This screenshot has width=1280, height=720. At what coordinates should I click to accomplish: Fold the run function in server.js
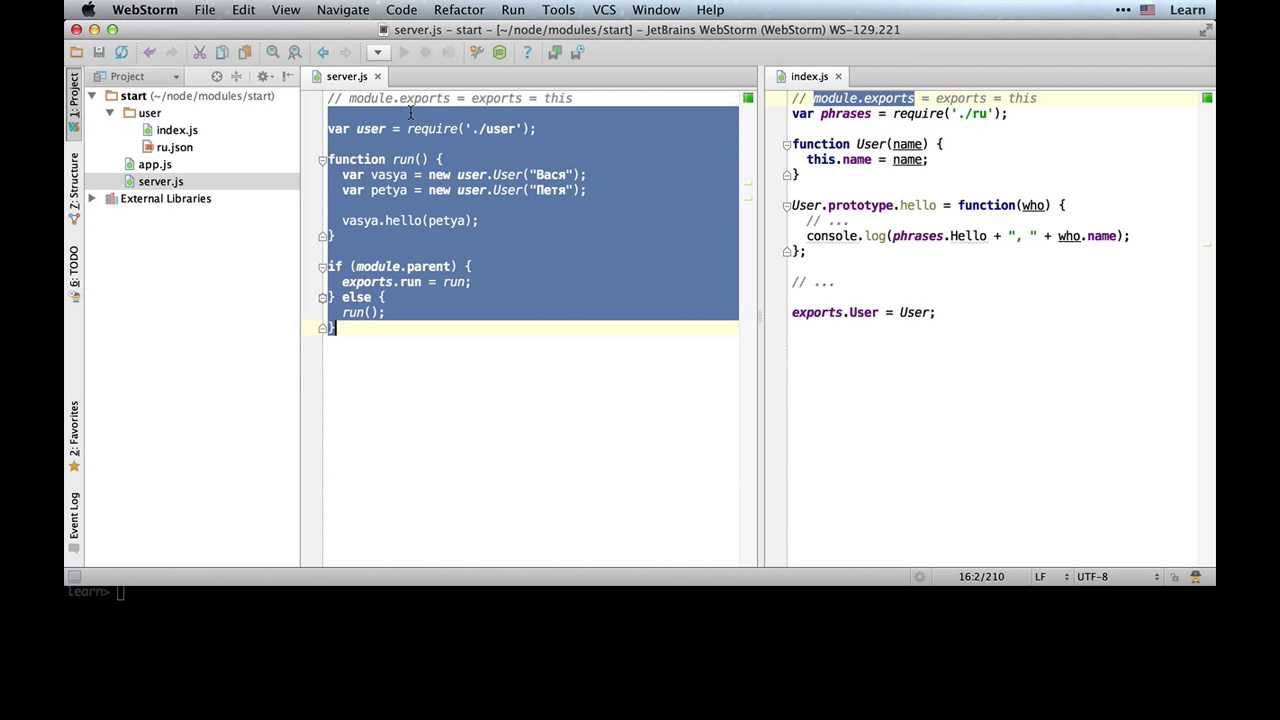tap(322, 160)
